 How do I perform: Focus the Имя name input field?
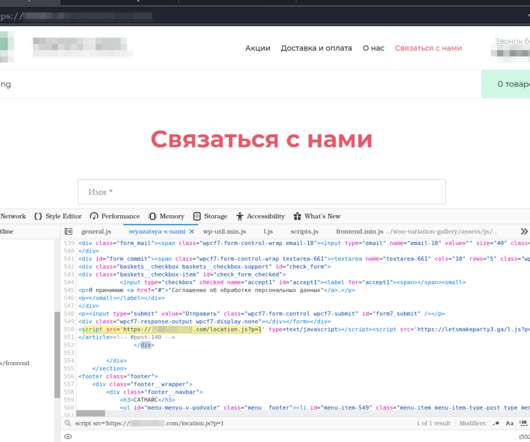pos(262,192)
